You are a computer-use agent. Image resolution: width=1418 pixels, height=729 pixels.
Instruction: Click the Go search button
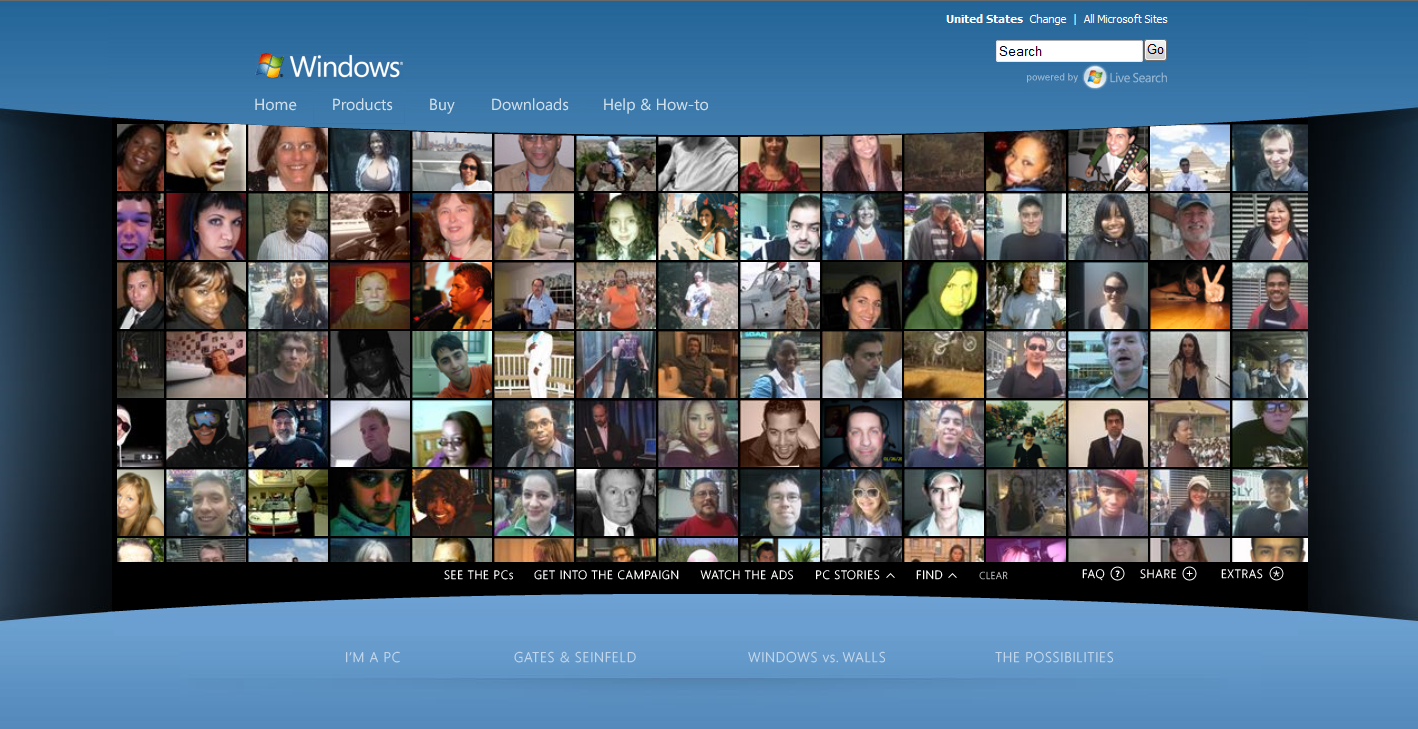(1155, 50)
